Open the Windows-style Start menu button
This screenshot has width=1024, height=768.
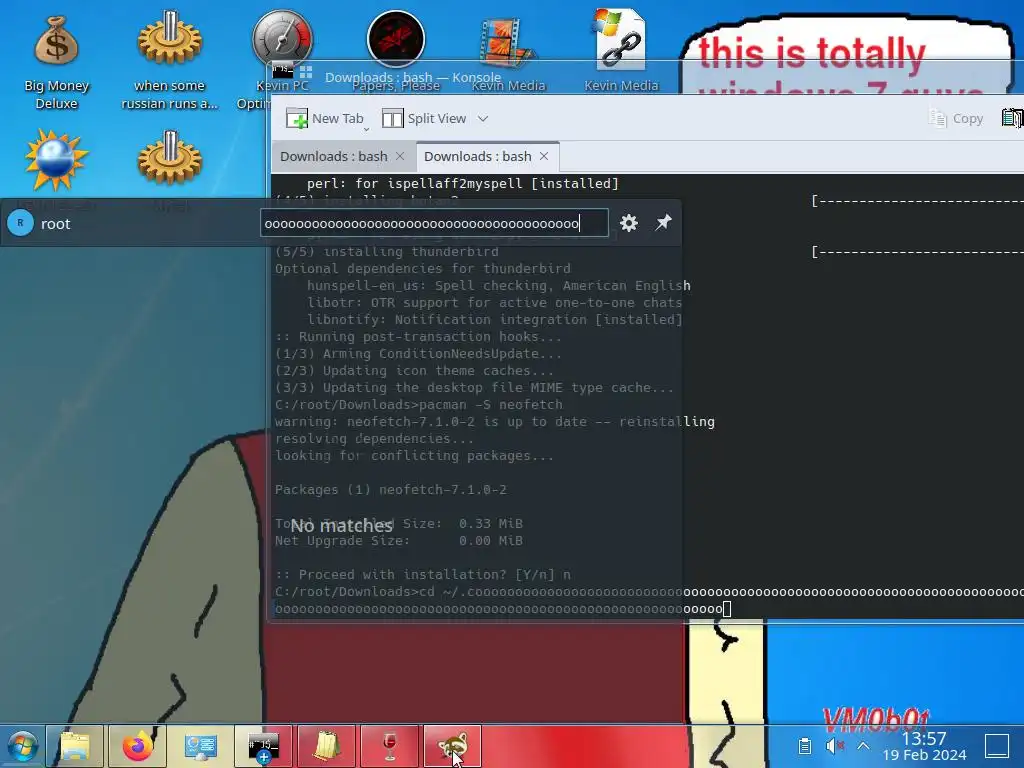[x=22, y=746]
